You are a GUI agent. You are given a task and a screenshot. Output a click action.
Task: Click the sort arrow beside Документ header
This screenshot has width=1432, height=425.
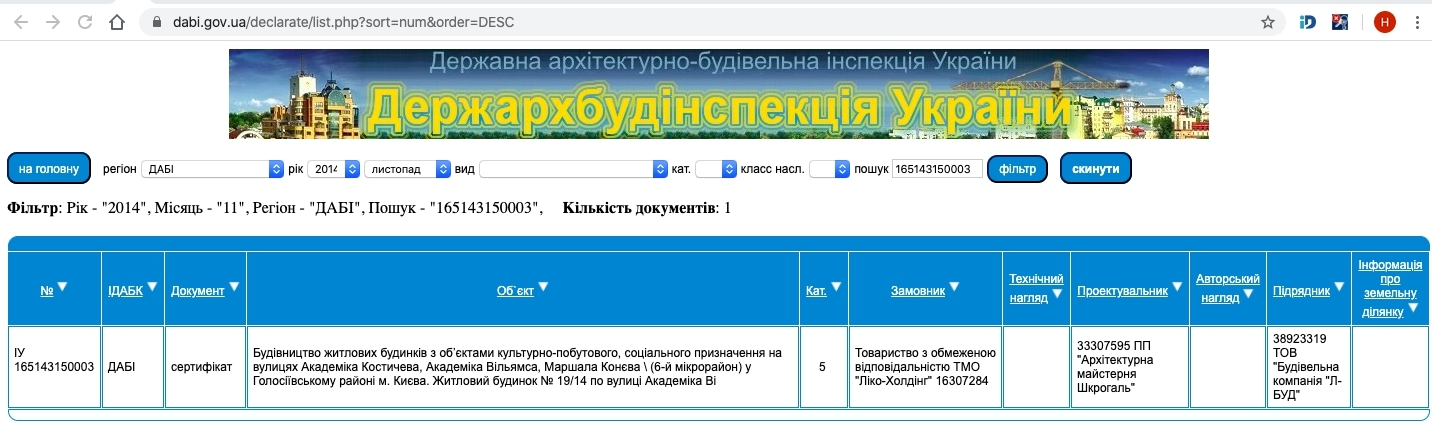point(234,287)
